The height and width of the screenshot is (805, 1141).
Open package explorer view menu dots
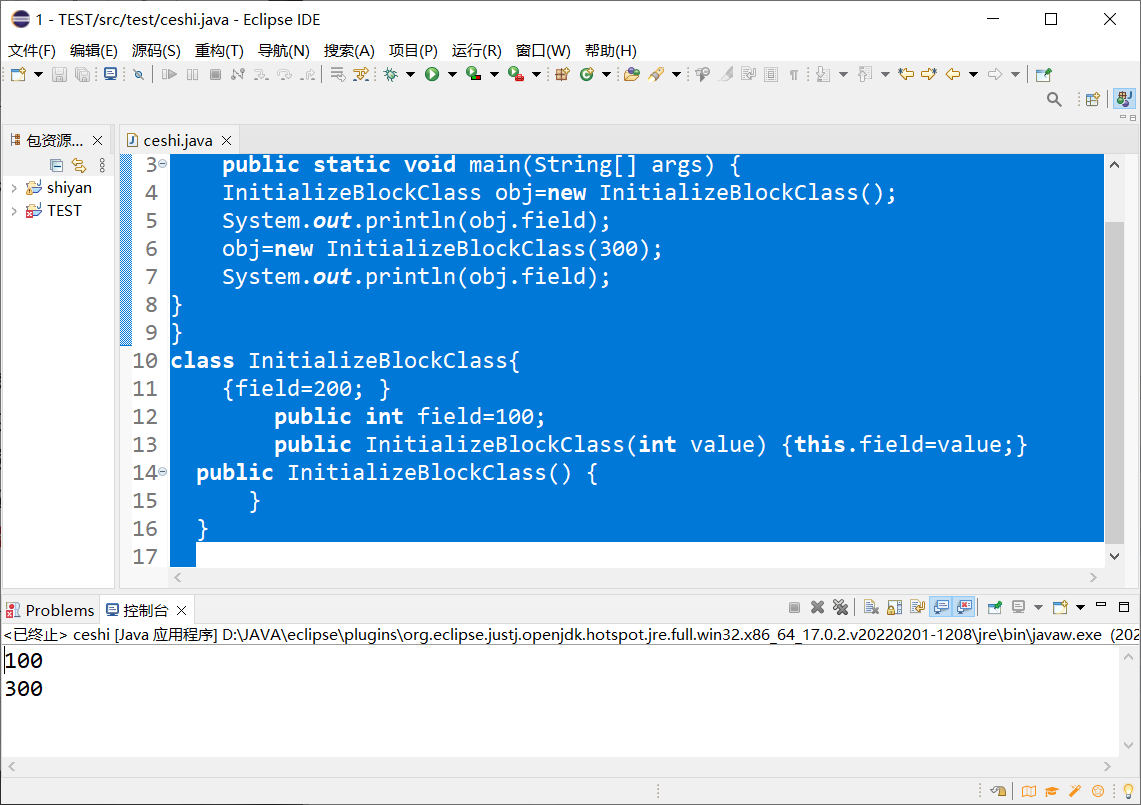point(102,166)
